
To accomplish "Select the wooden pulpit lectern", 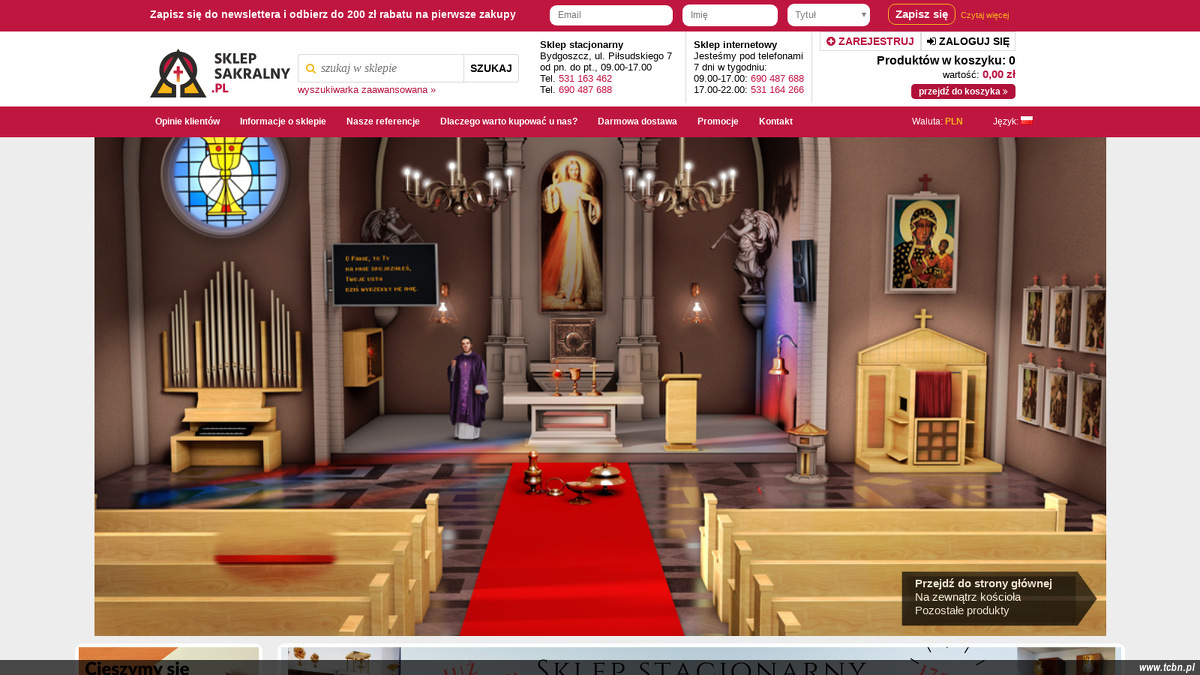I will (x=682, y=411).
